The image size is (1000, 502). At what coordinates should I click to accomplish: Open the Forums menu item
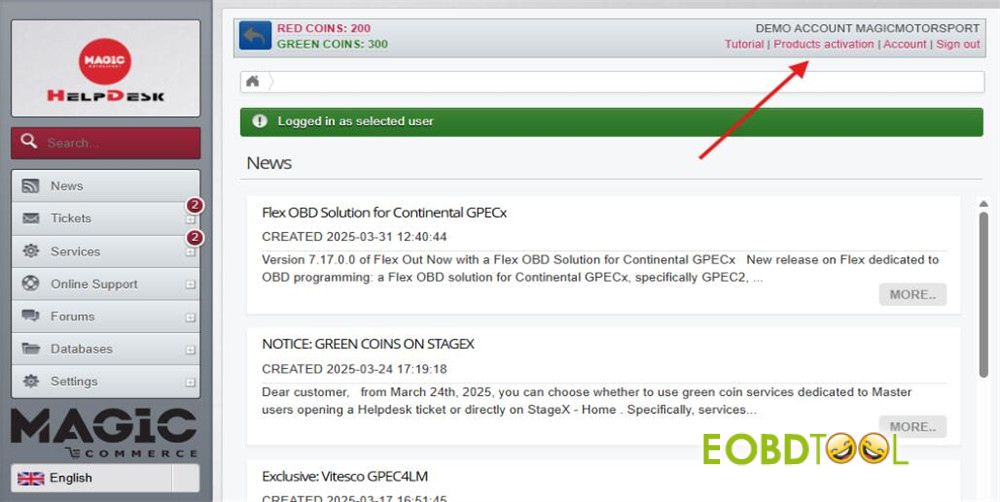105,316
